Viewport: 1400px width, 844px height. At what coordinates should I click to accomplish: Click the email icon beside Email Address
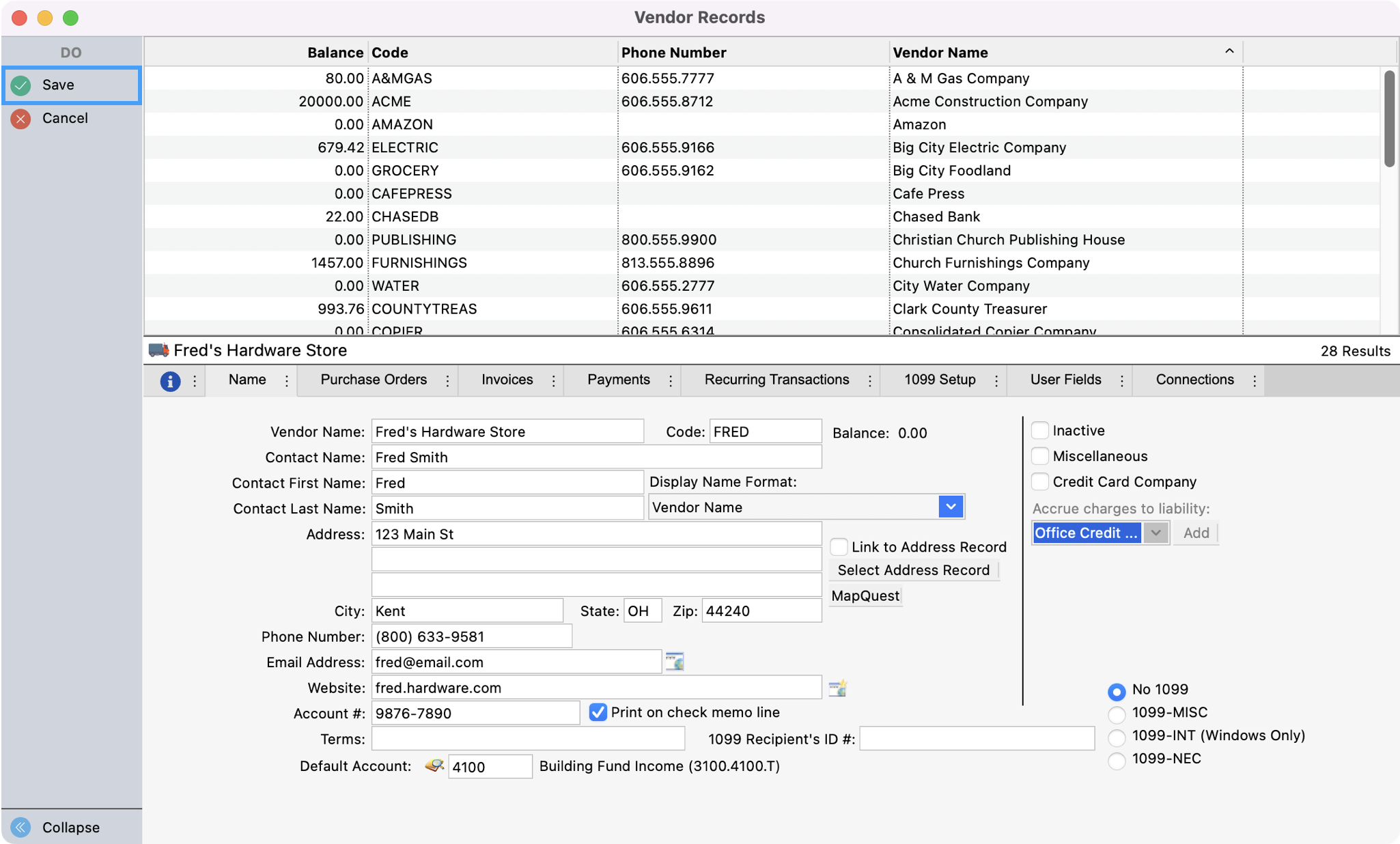click(675, 662)
